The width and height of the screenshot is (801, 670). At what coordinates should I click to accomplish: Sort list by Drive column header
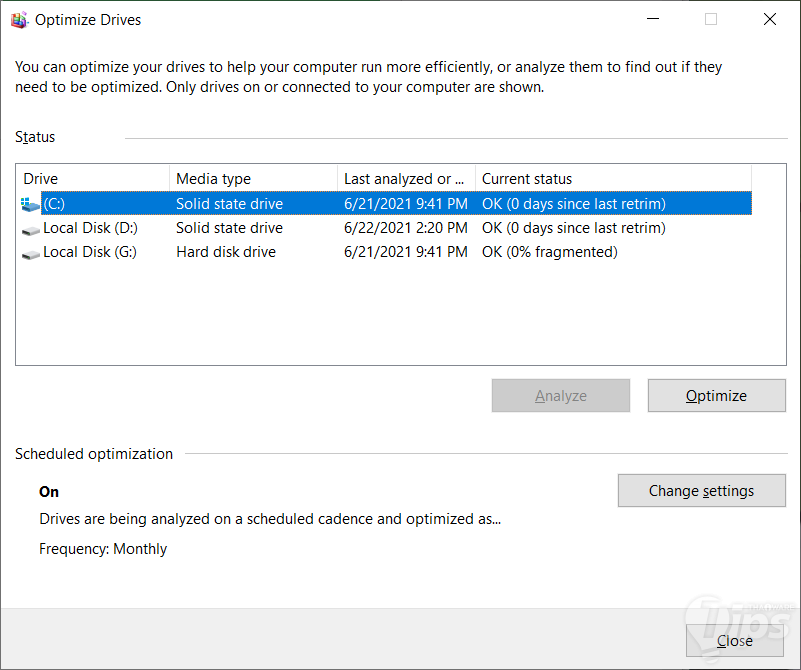pyautogui.click(x=94, y=179)
